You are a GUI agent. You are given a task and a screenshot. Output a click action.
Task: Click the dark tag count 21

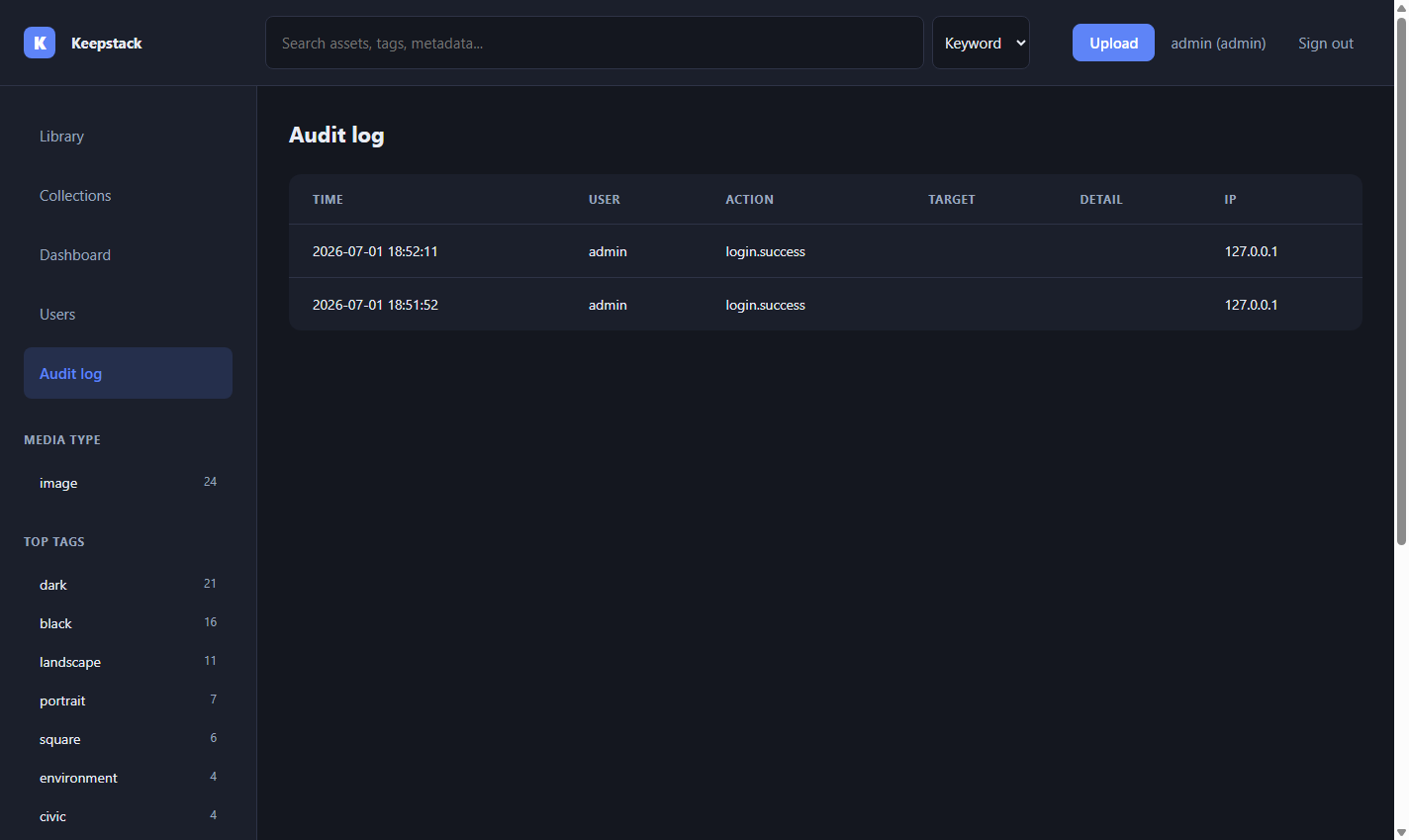click(x=210, y=584)
